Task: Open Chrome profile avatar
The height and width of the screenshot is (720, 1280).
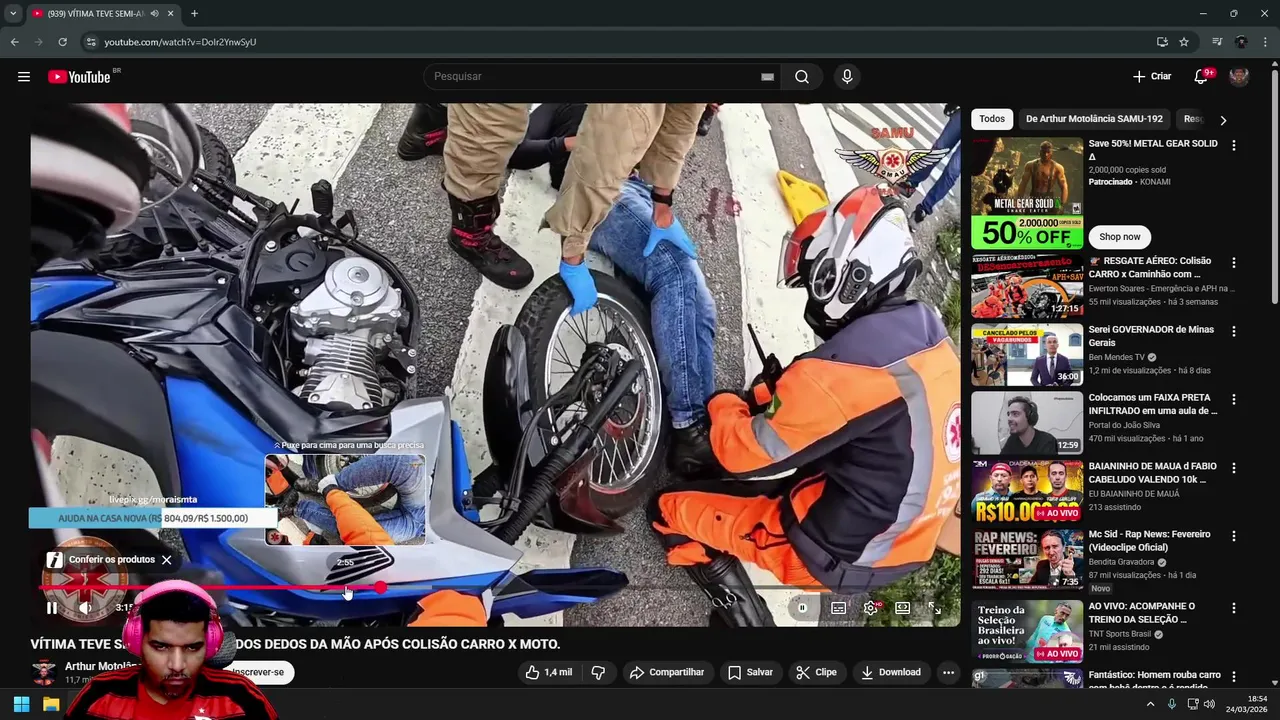Action: (x=1241, y=42)
